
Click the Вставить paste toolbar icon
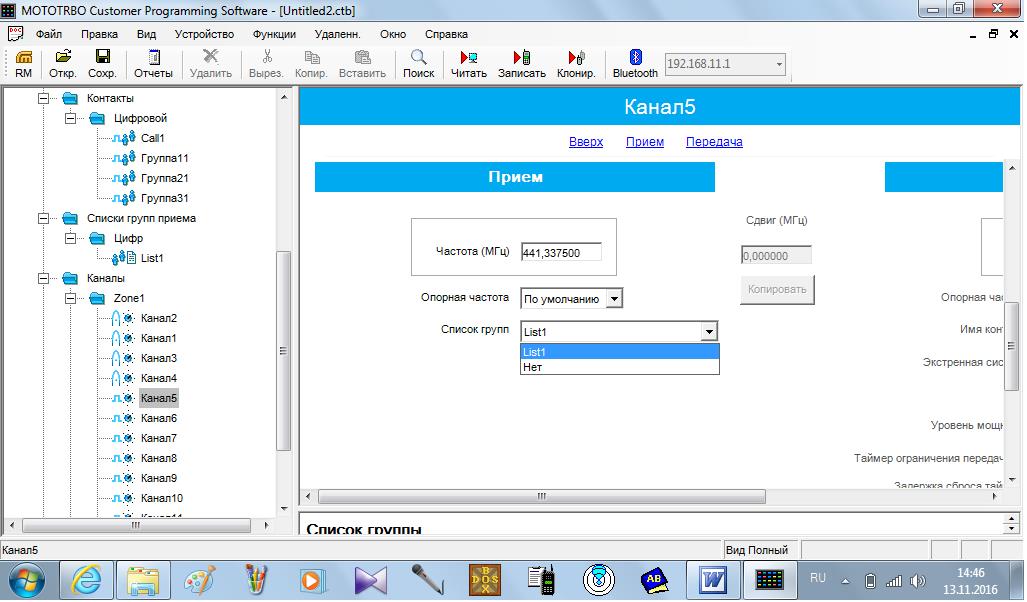(362, 64)
